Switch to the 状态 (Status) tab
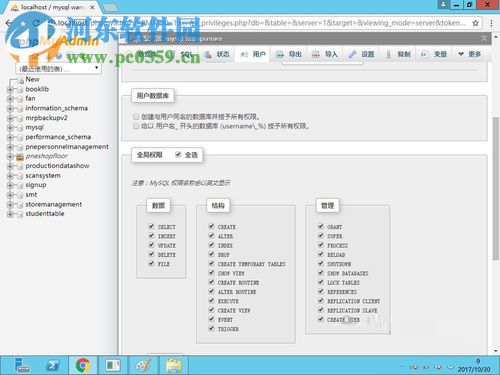Viewport: 500px width, 375px height. (x=217, y=54)
